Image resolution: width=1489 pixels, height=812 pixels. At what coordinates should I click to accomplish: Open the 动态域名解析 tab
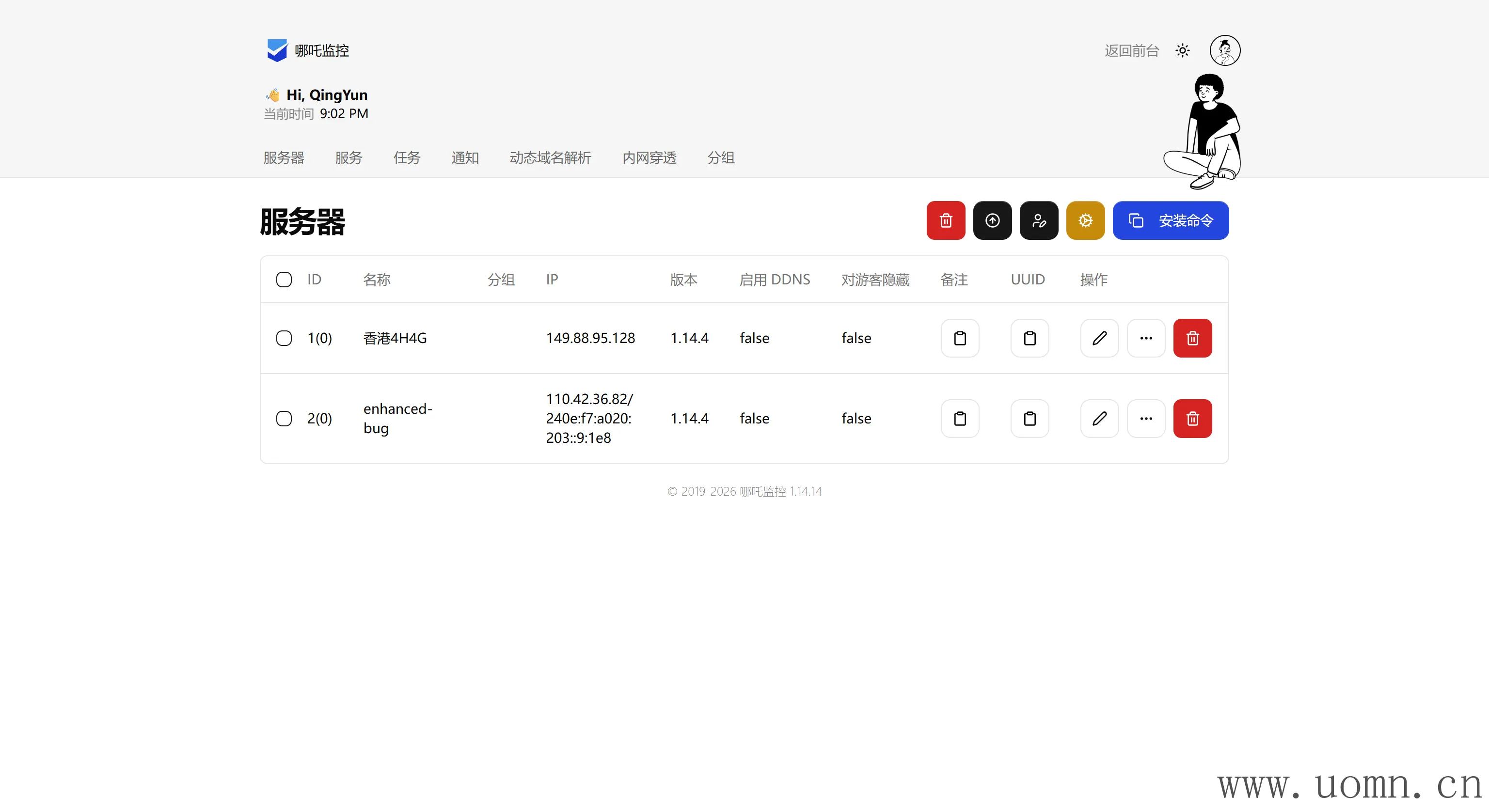(x=550, y=158)
